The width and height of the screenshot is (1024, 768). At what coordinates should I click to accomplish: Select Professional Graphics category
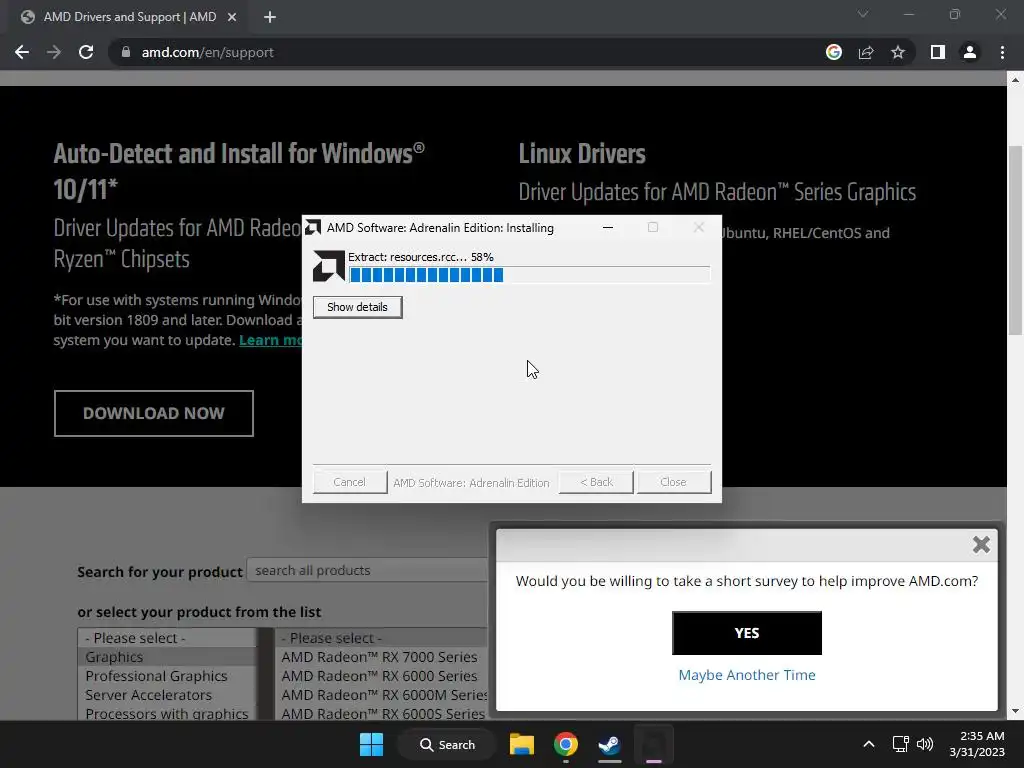(167, 676)
